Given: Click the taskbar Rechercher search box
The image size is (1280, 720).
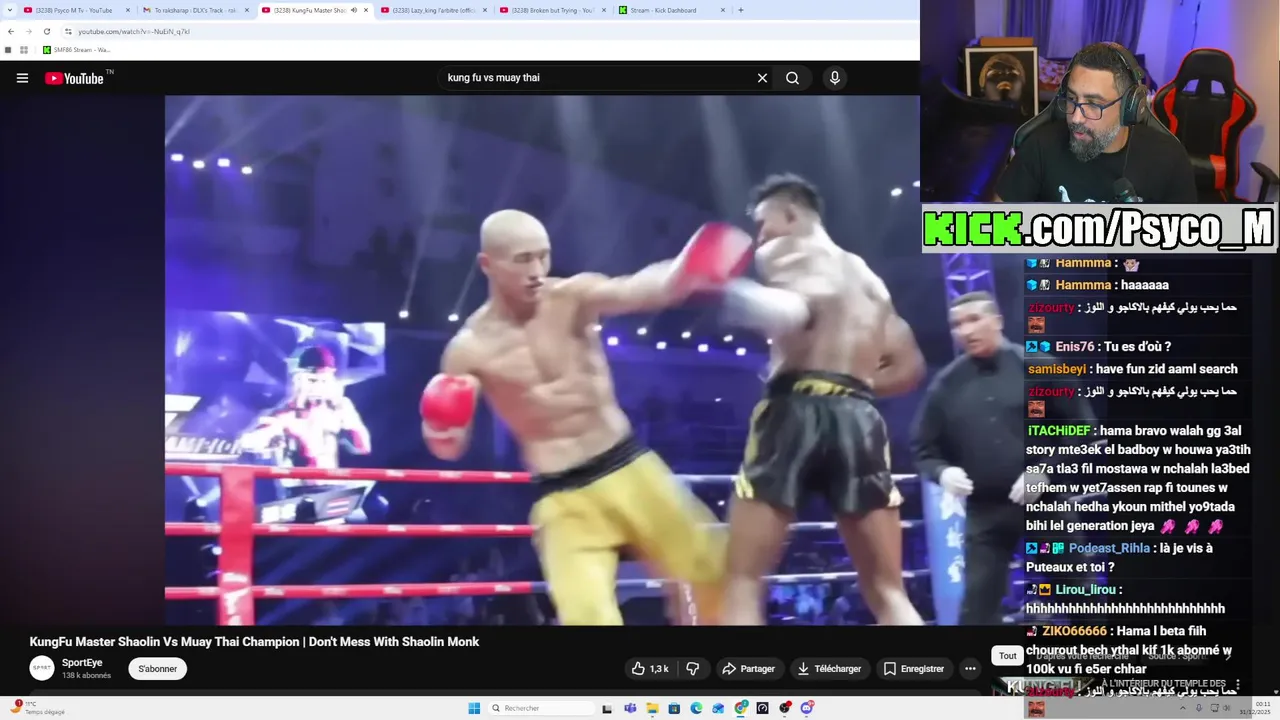Looking at the screenshot, I should pyautogui.click(x=541, y=708).
